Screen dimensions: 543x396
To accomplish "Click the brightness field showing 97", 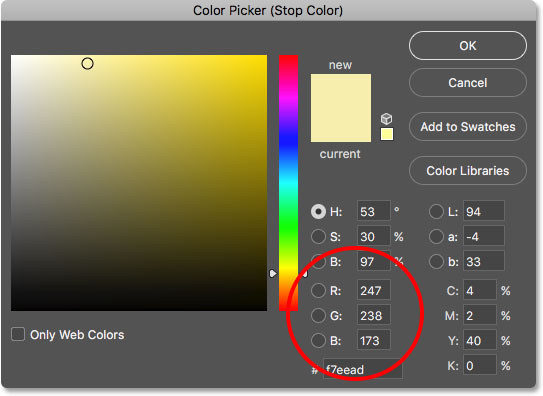I will (x=374, y=261).
